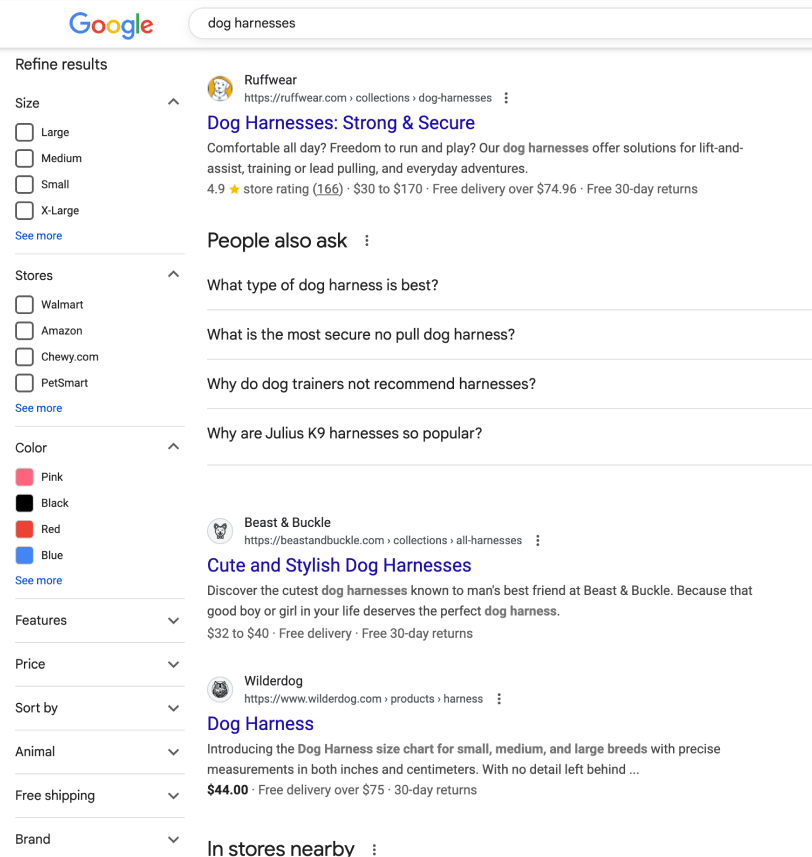Click the Google logo

click(x=111, y=25)
